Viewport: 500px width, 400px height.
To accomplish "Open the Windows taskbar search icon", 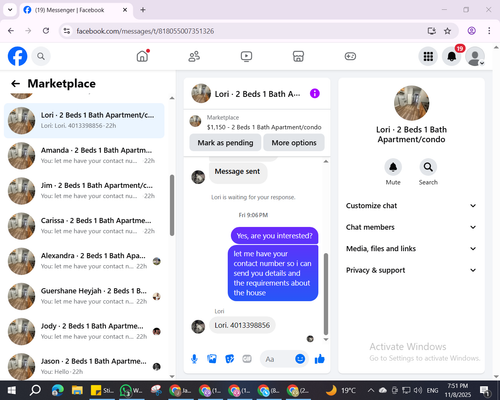I will tap(35, 390).
